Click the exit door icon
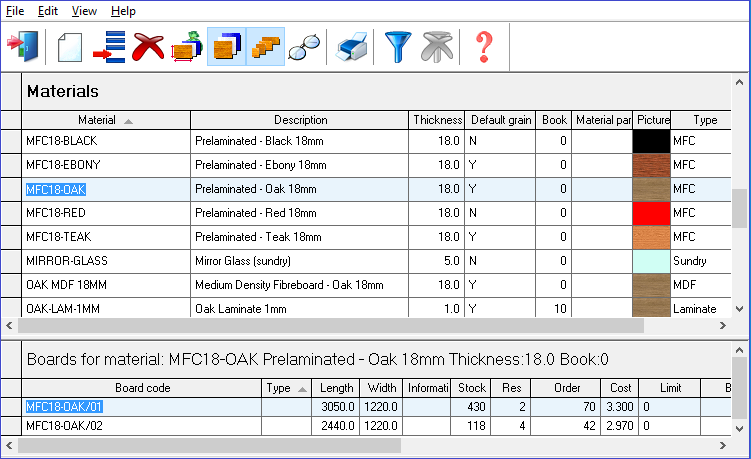 pyautogui.click(x=21, y=46)
